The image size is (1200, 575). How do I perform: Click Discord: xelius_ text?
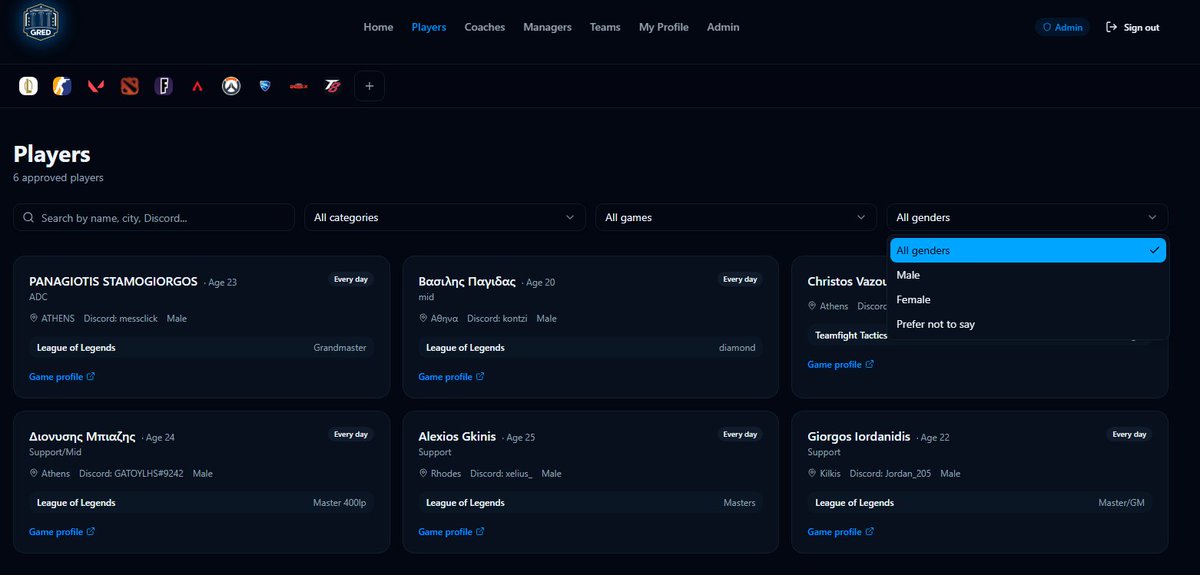501,474
